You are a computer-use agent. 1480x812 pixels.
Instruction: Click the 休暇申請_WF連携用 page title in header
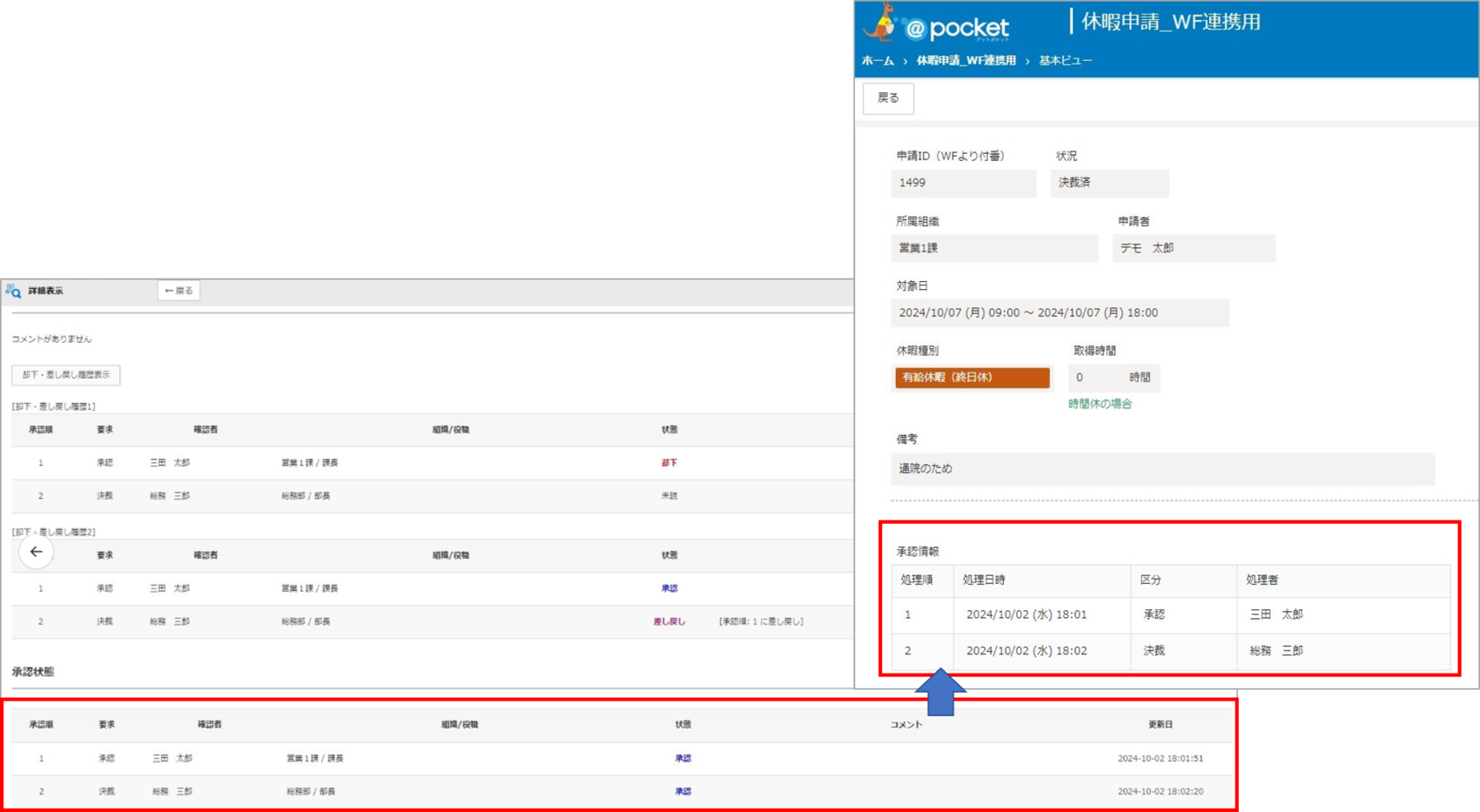click(1170, 22)
